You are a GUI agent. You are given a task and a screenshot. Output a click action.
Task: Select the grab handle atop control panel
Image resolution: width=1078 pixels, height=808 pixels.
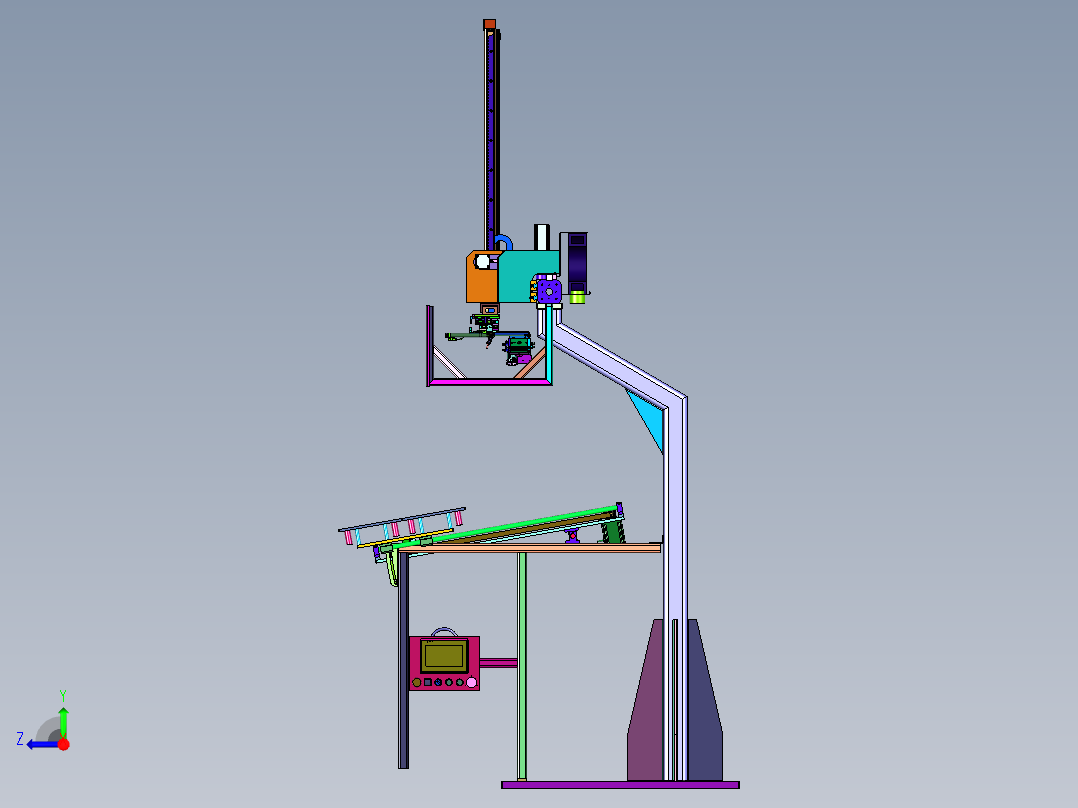pyautogui.click(x=444, y=631)
